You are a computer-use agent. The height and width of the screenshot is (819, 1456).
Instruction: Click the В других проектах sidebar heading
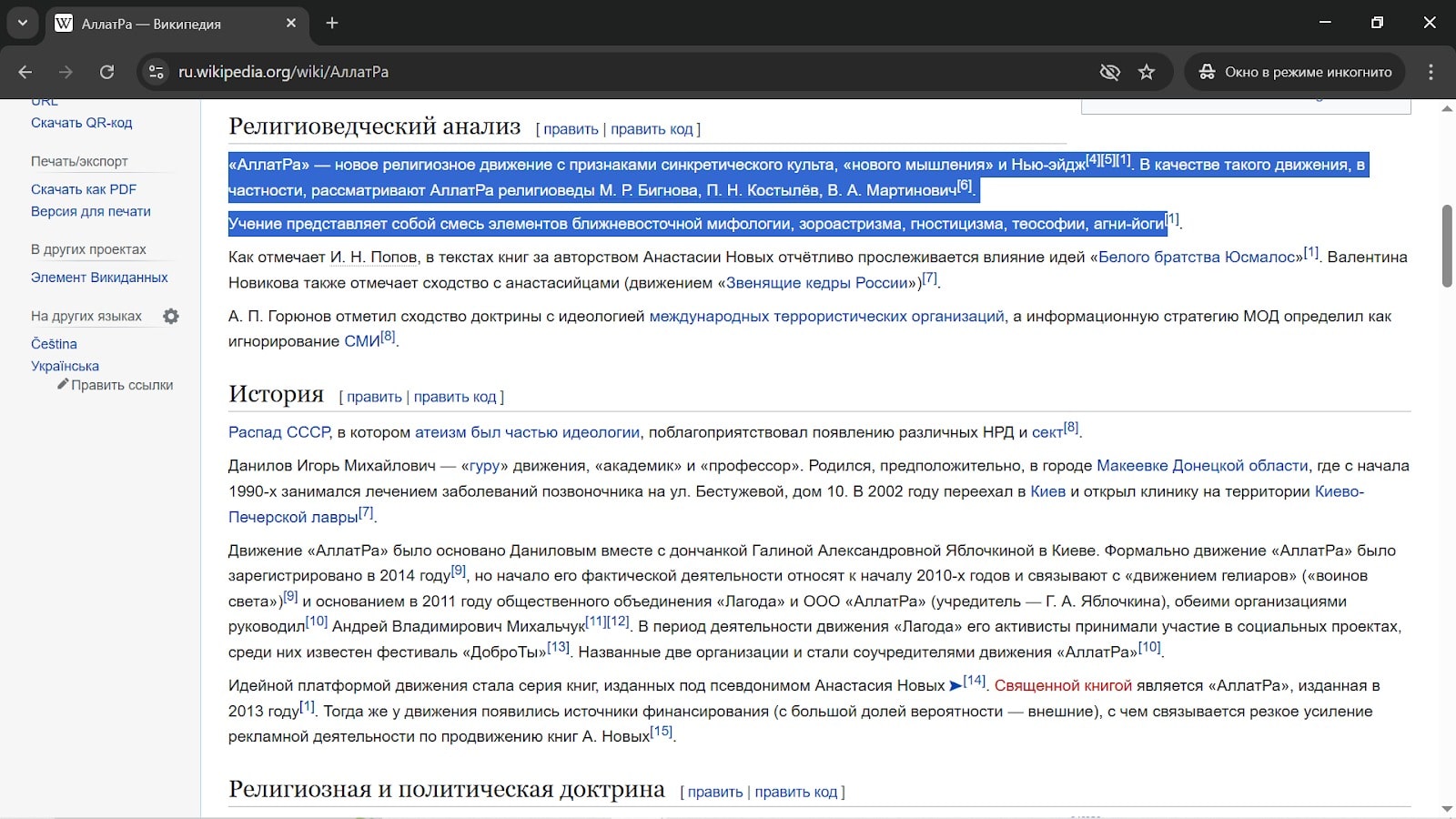88,249
